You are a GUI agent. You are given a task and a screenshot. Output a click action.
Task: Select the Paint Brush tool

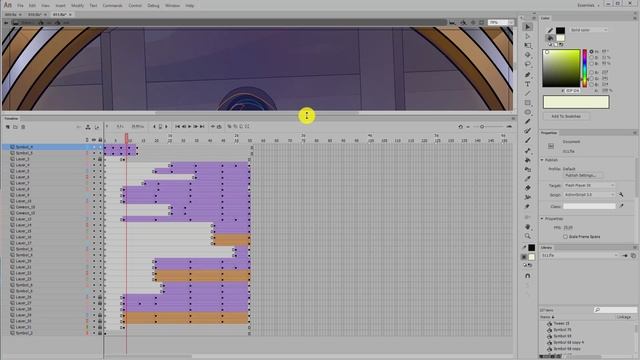pos(527,131)
